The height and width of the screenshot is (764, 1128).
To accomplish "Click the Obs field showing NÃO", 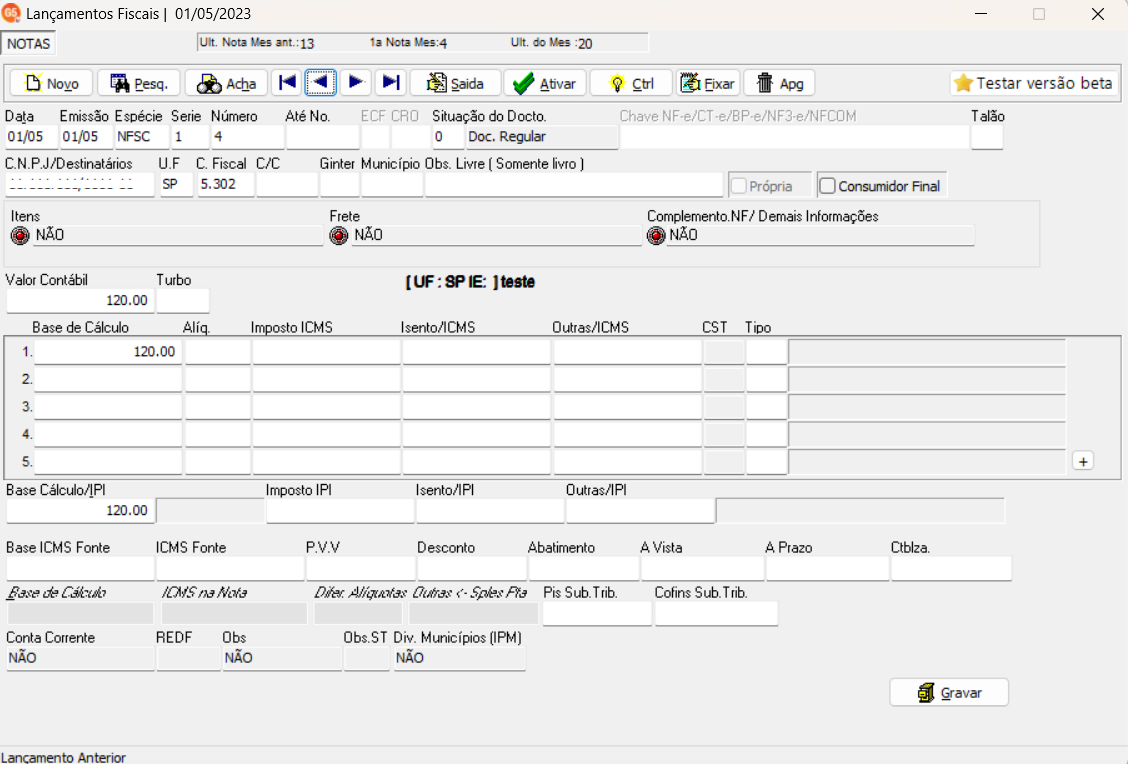I will pyautogui.click(x=282, y=658).
